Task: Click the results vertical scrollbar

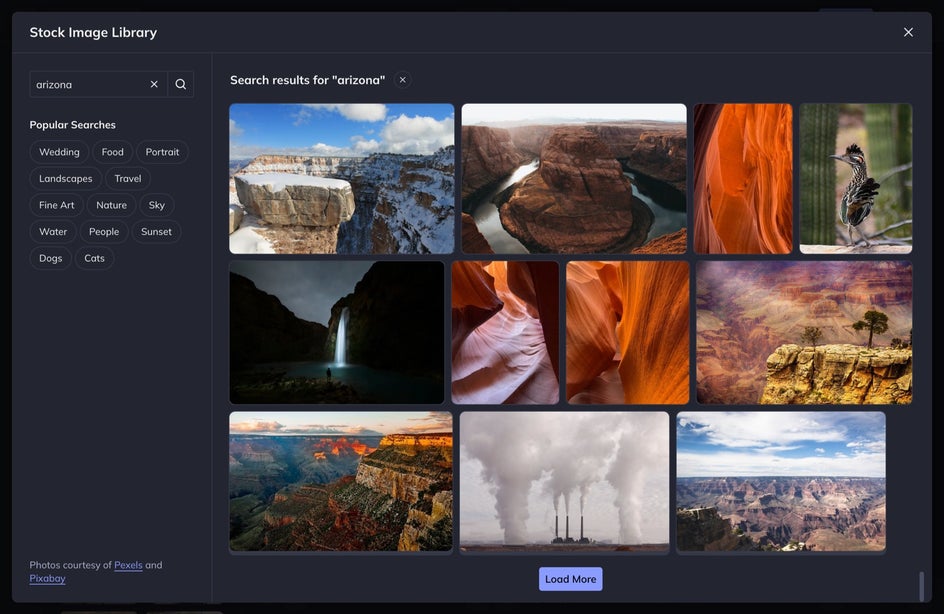Action: tap(921, 586)
